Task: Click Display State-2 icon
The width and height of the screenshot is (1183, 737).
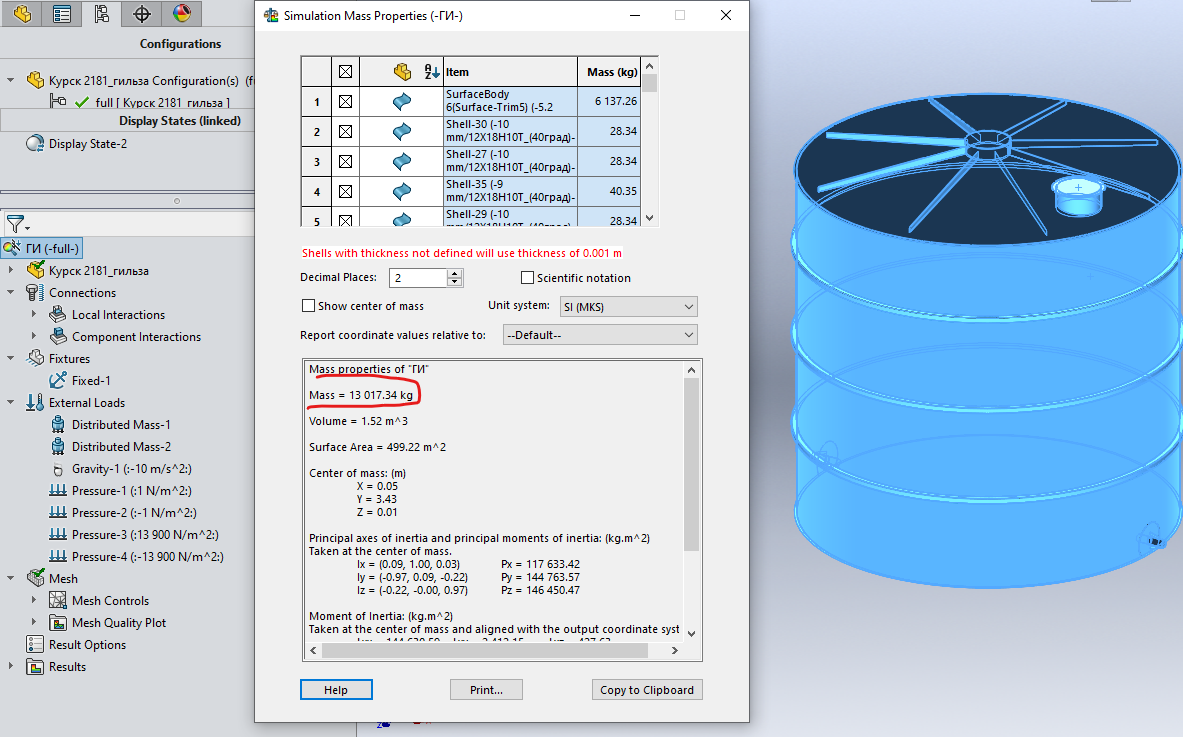Action: pos(35,144)
